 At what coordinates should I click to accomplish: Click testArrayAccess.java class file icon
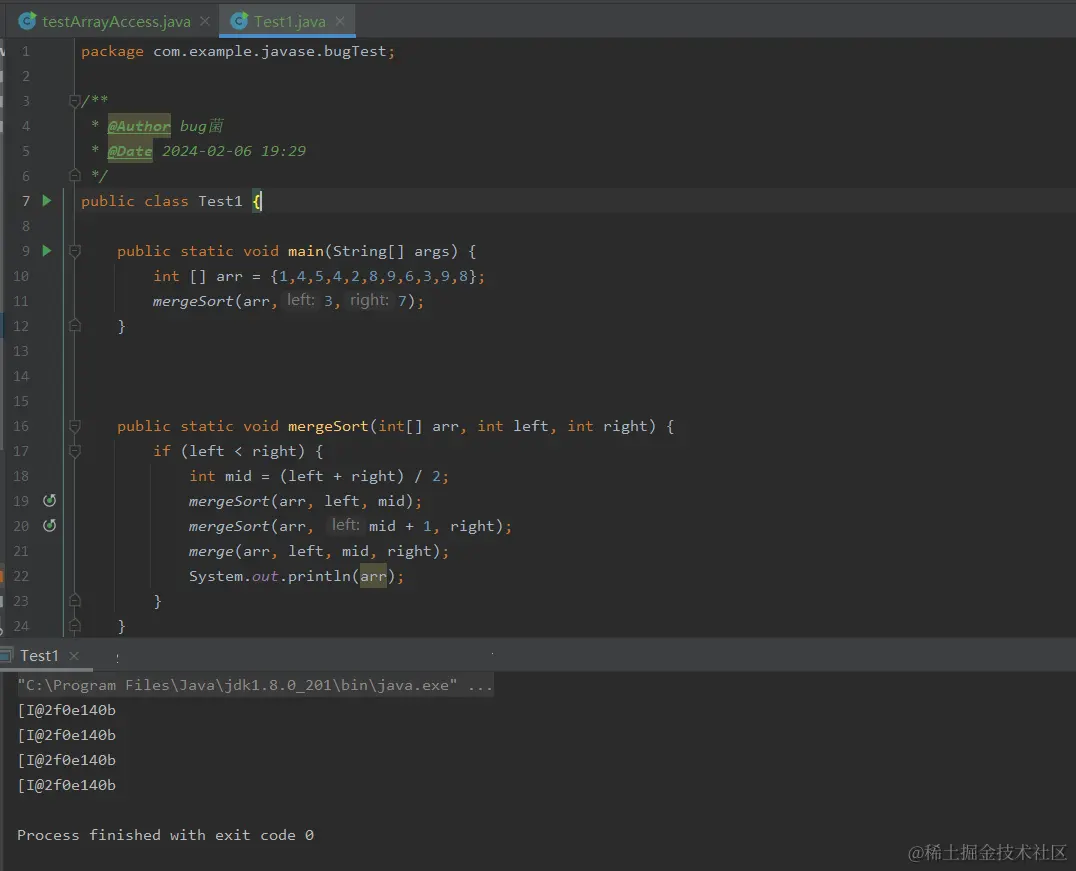[27, 21]
